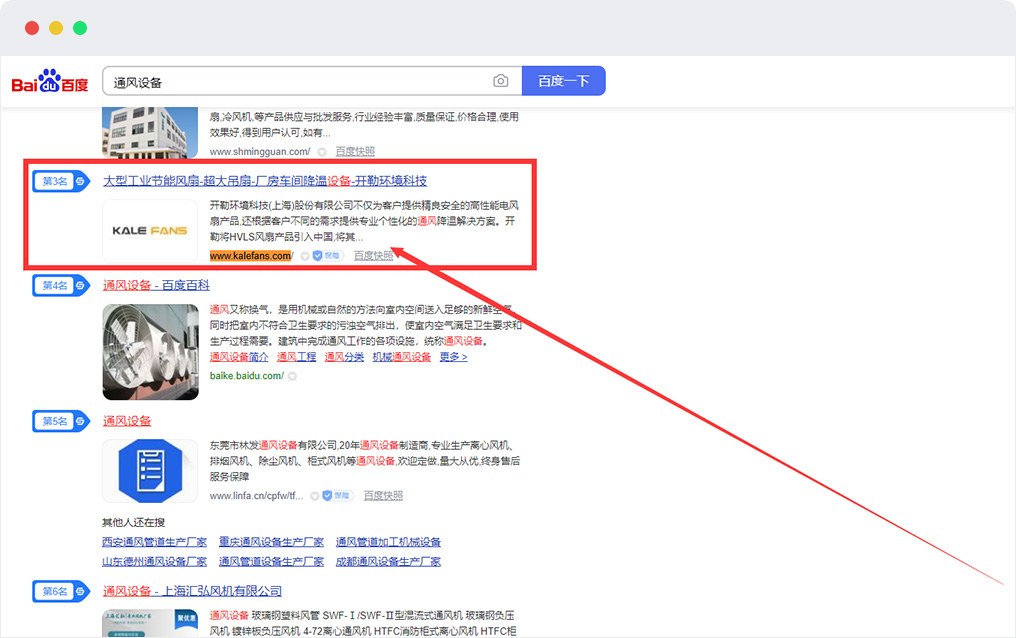
Task: Open the 通风设备简介 sublink
Action: coord(239,357)
